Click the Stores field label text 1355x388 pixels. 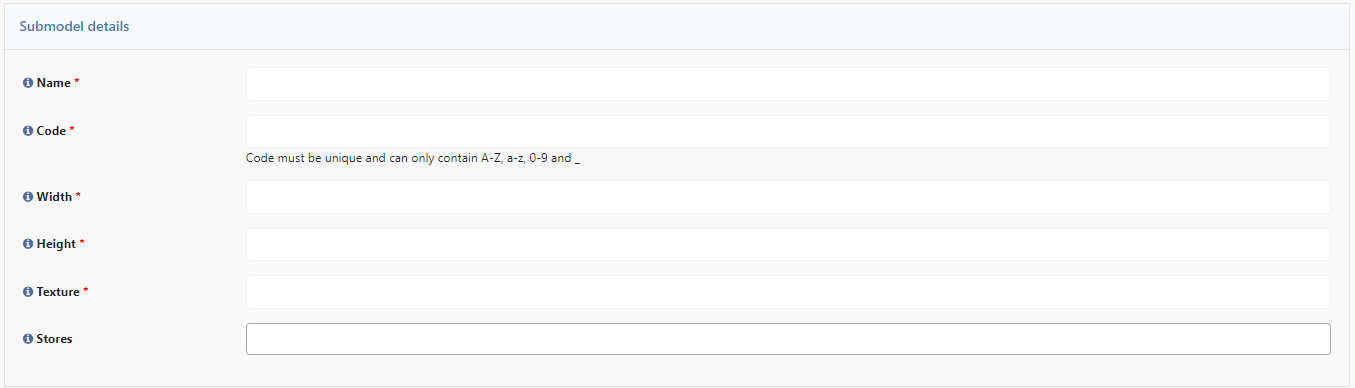55,339
